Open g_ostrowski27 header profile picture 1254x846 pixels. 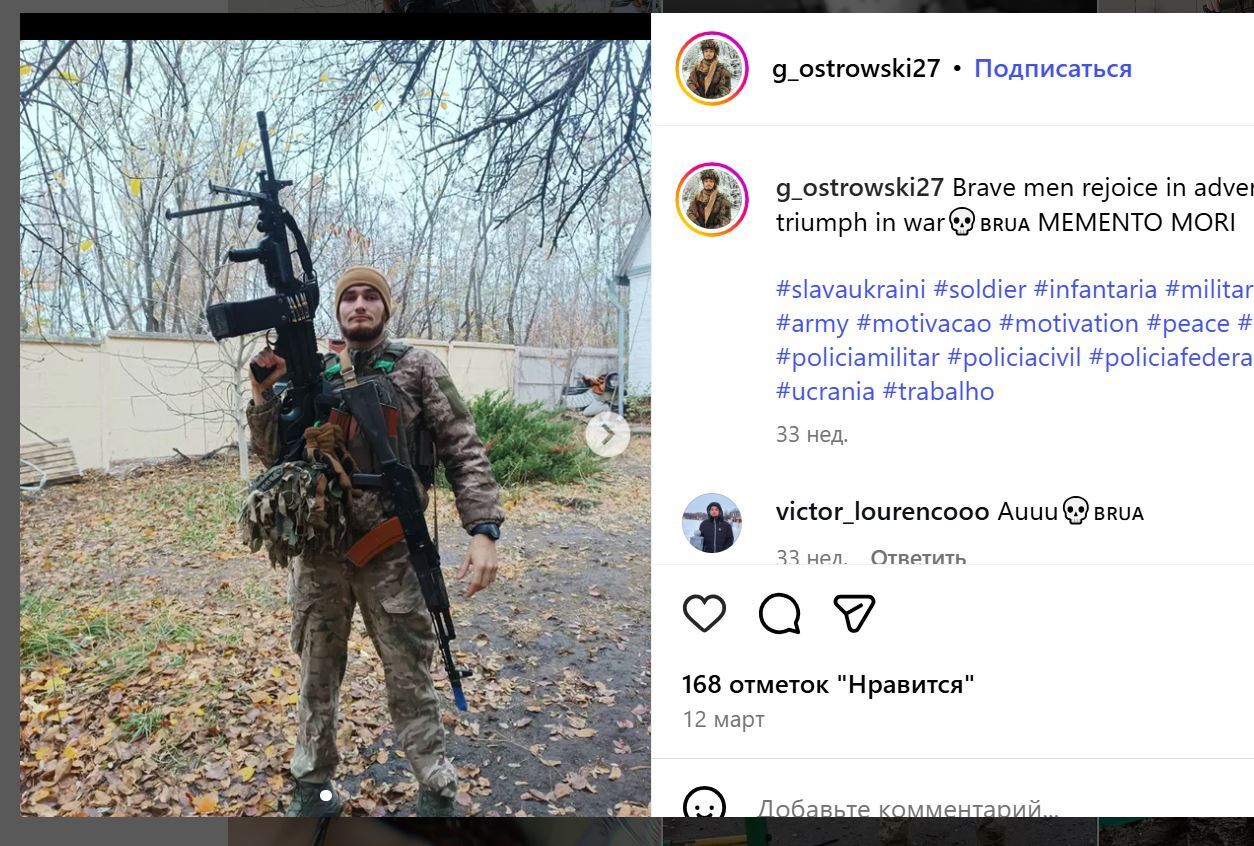tap(712, 69)
